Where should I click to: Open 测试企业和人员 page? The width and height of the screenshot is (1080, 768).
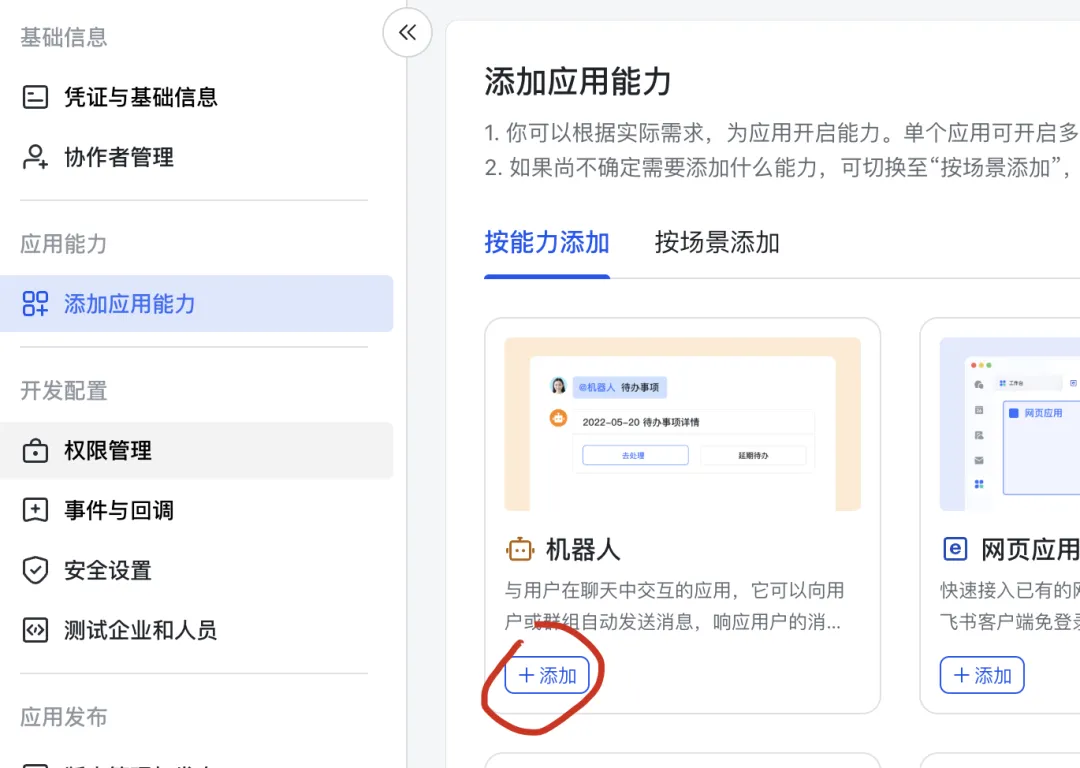pos(196,630)
